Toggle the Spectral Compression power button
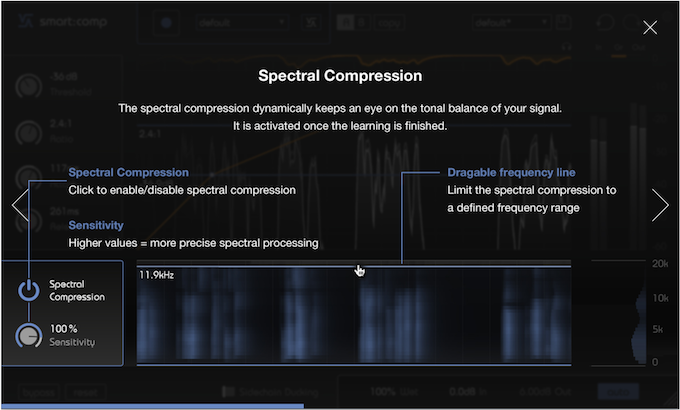680x410 pixels. point(29,290)
